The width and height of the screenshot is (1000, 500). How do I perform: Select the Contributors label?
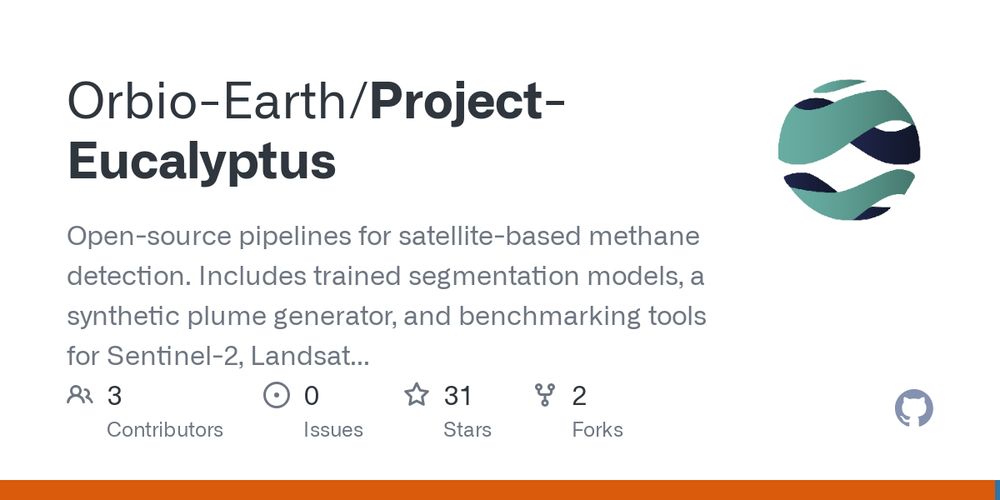point(165,430)
